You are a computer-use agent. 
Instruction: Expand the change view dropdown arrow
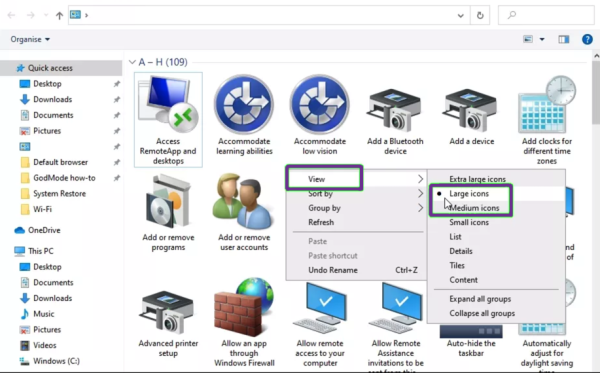coord(542,39)
